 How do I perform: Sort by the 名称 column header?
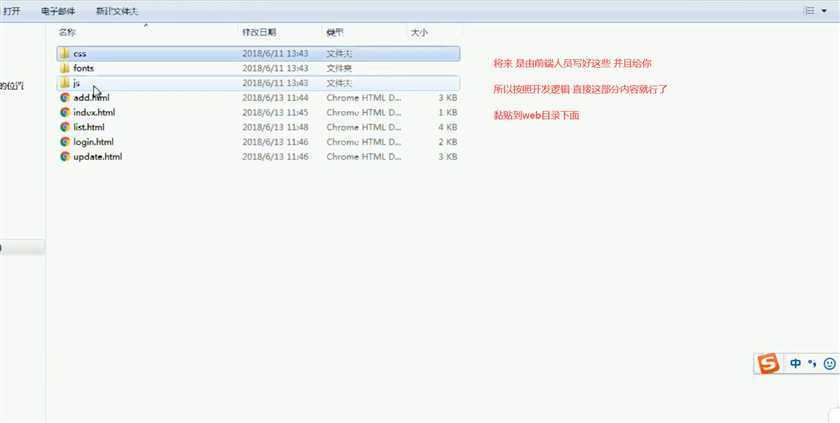tap(66, 33)
